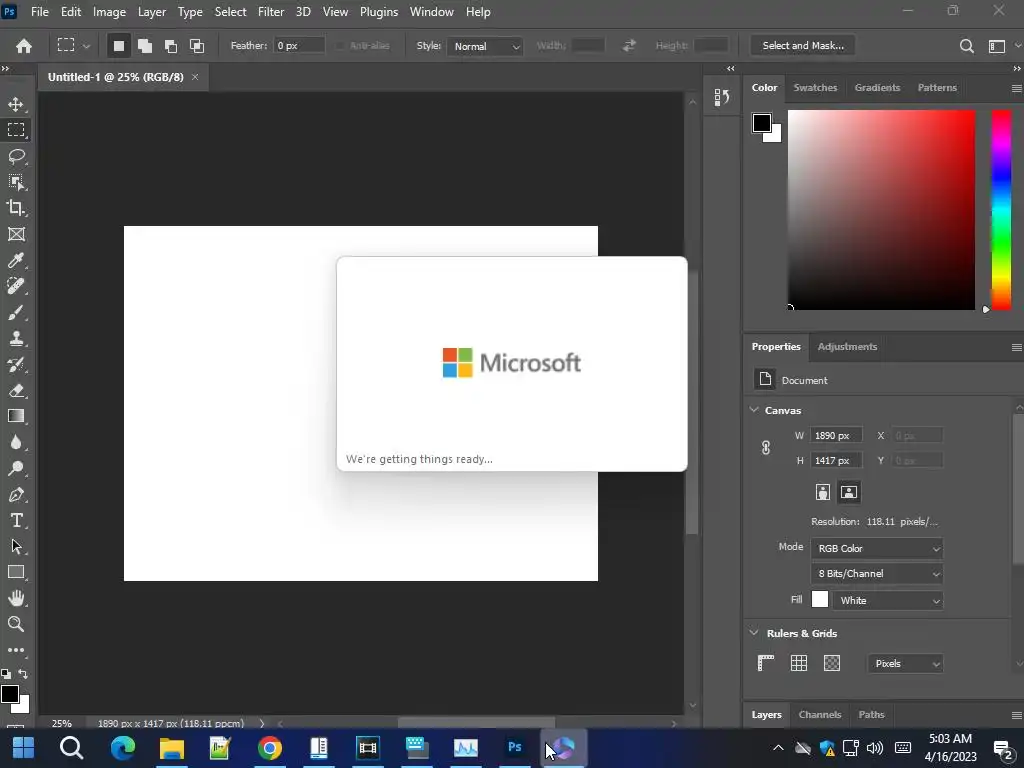Open the Edit Toolbar three-dots menu
This screenshot has height=768, width=1024.
point(16,650)
